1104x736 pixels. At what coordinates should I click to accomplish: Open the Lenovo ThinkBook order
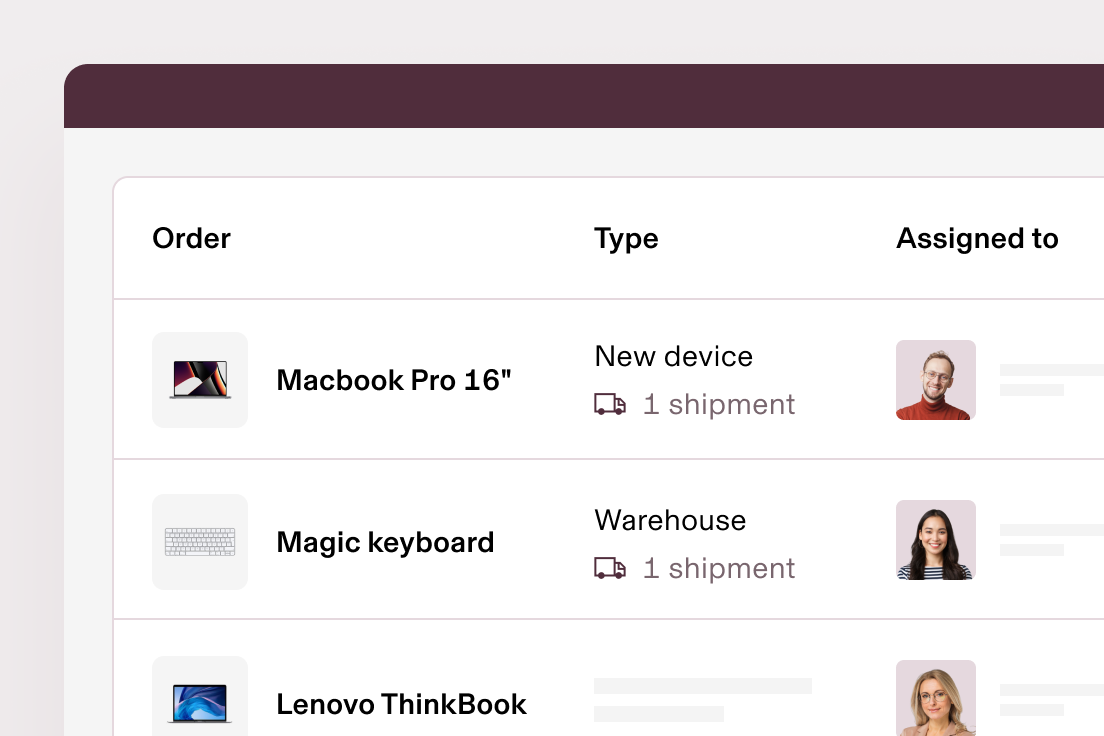tap(401, 704)
